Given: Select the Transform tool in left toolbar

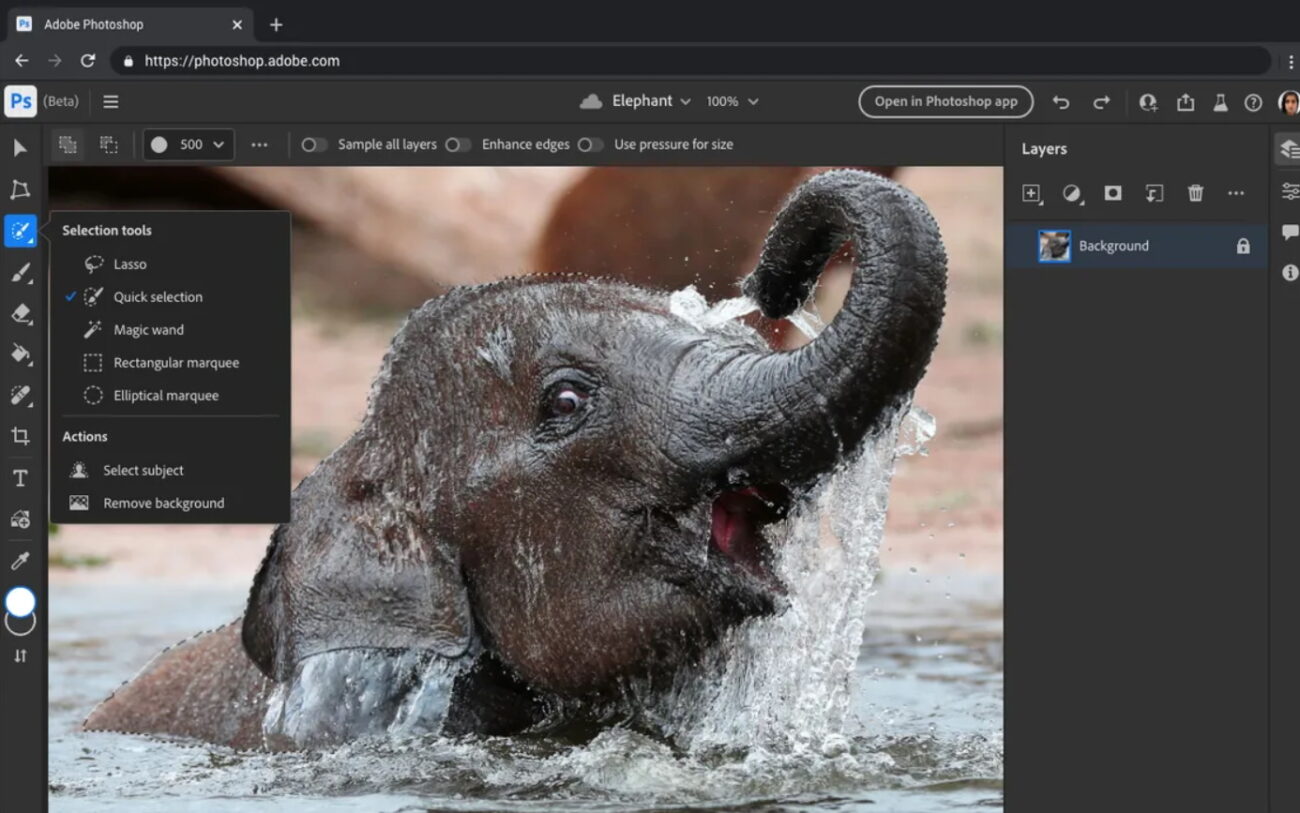Looking at the screenshot, I should [x=20, y=190].
